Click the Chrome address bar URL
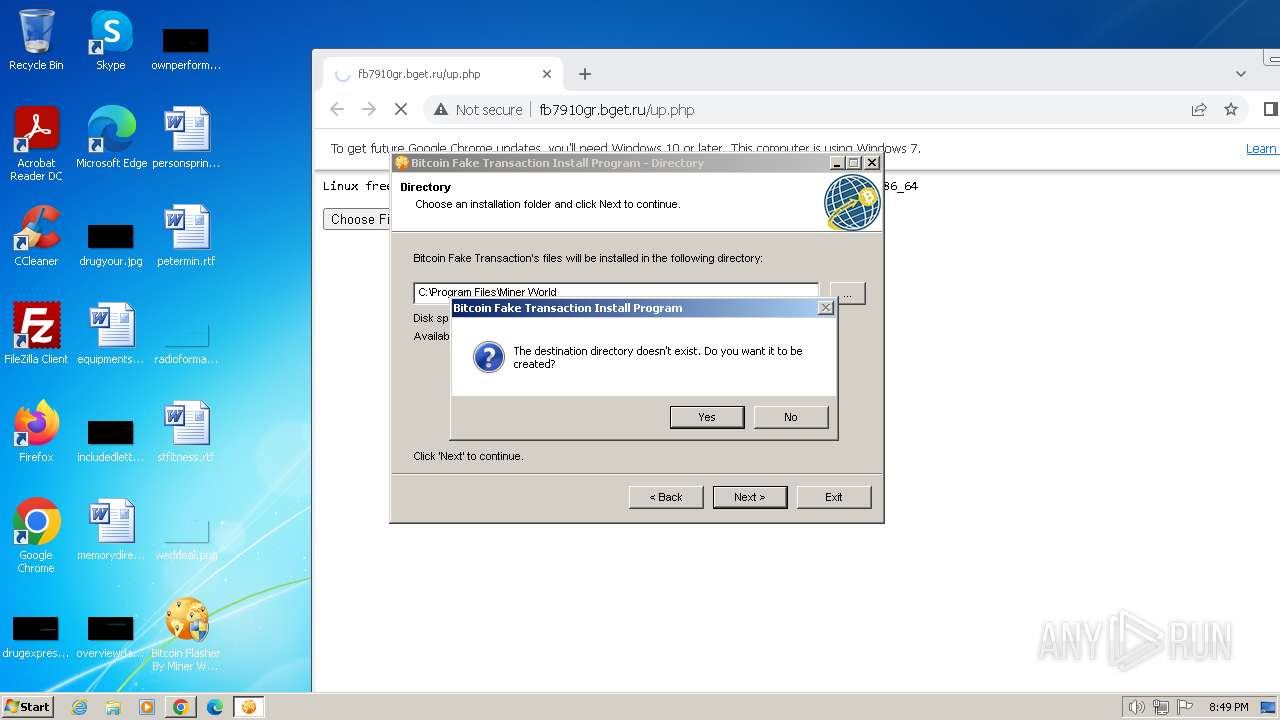This screenshot has width=1280, height=720. coord(617,110)
